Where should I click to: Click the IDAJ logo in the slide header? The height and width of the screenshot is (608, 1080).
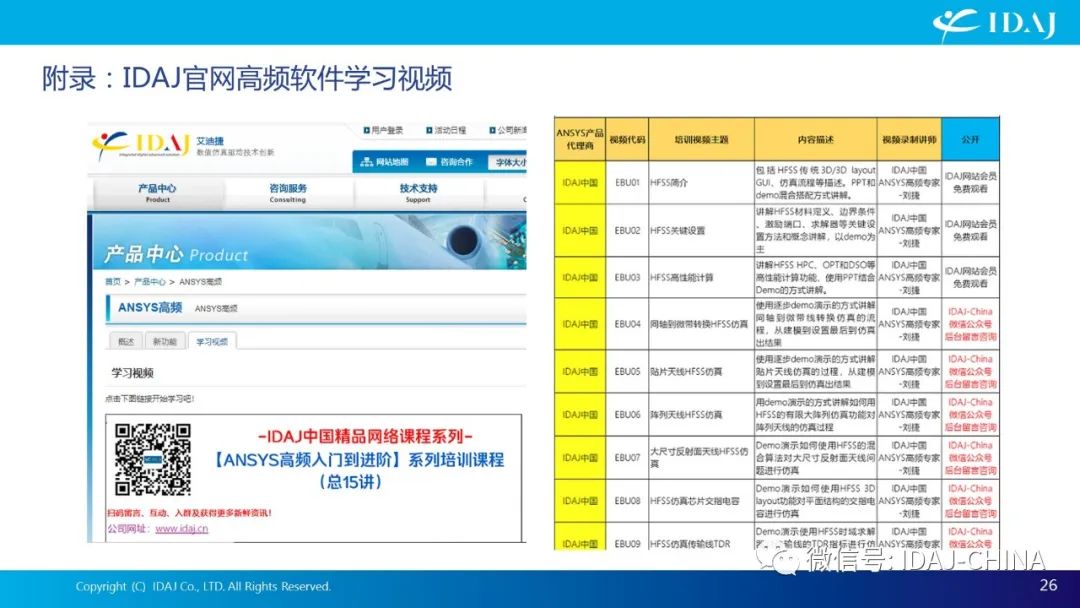(994, 24)
